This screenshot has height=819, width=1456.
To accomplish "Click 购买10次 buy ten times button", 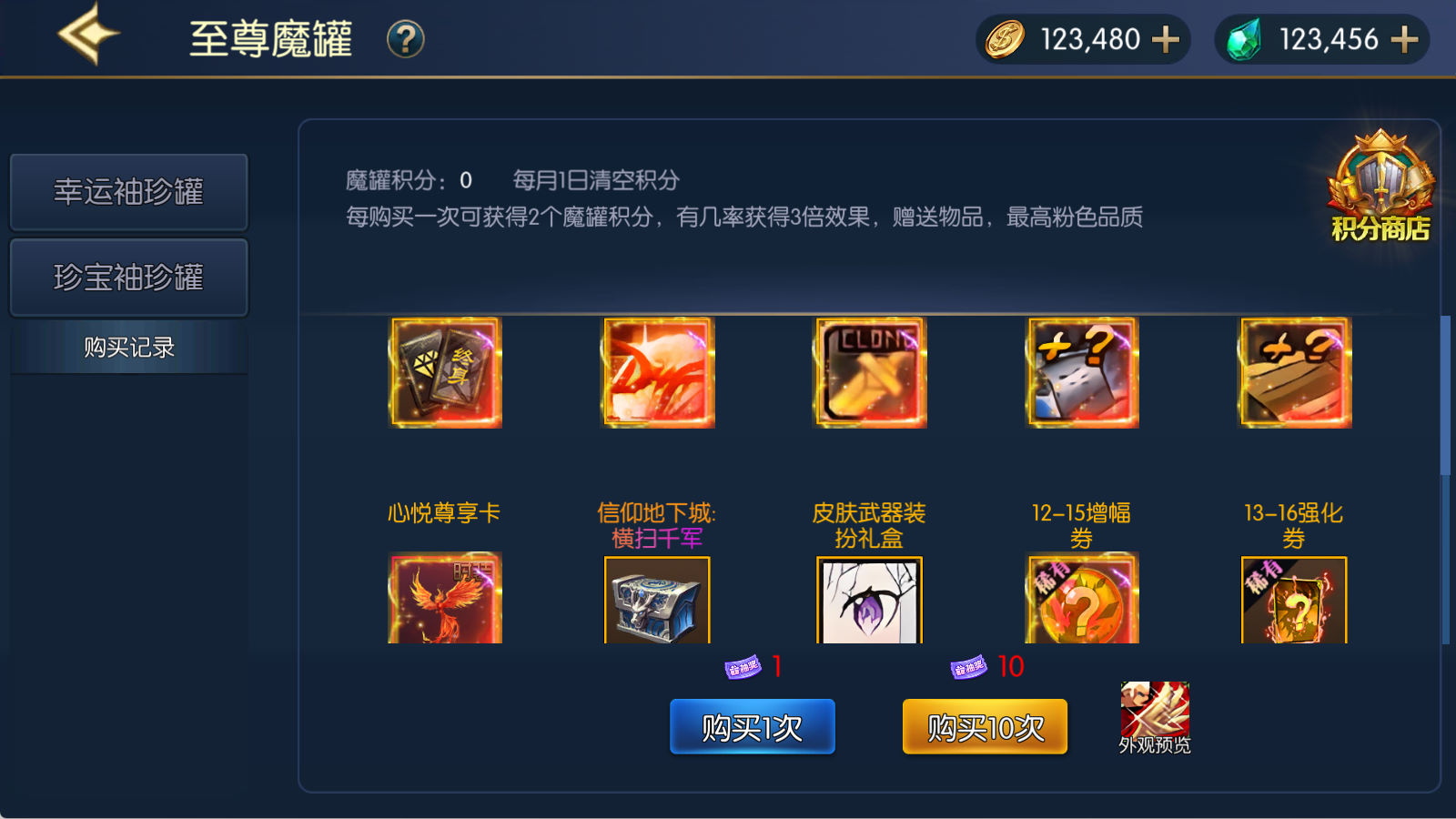I will click(986, 727).
